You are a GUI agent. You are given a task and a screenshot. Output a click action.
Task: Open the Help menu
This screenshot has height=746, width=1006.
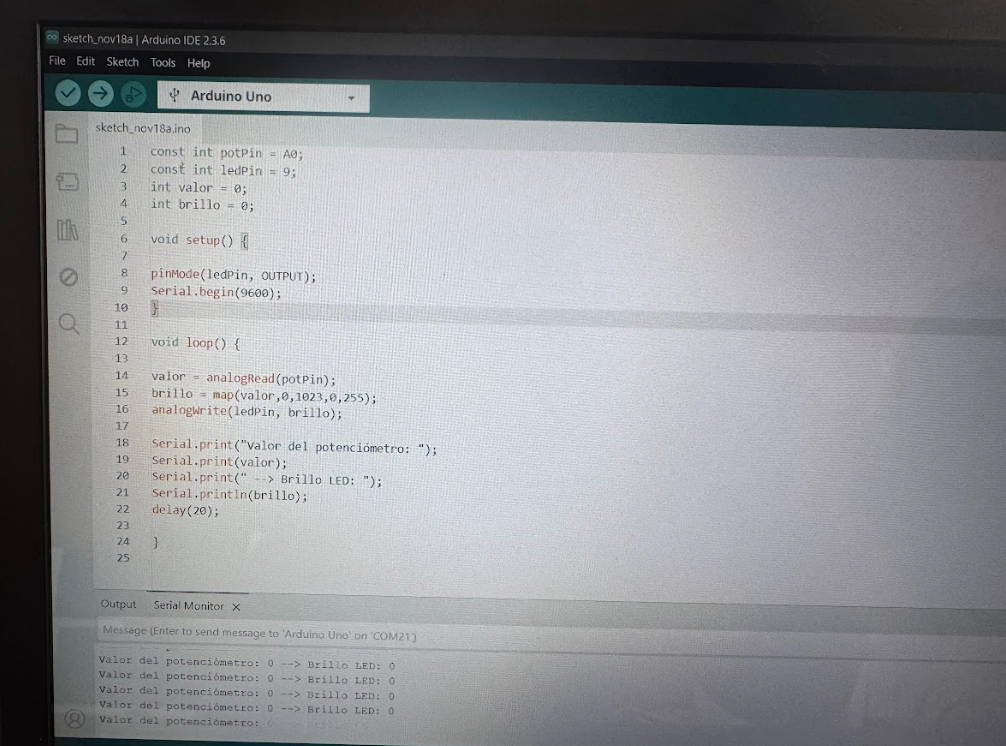point(199,63)
